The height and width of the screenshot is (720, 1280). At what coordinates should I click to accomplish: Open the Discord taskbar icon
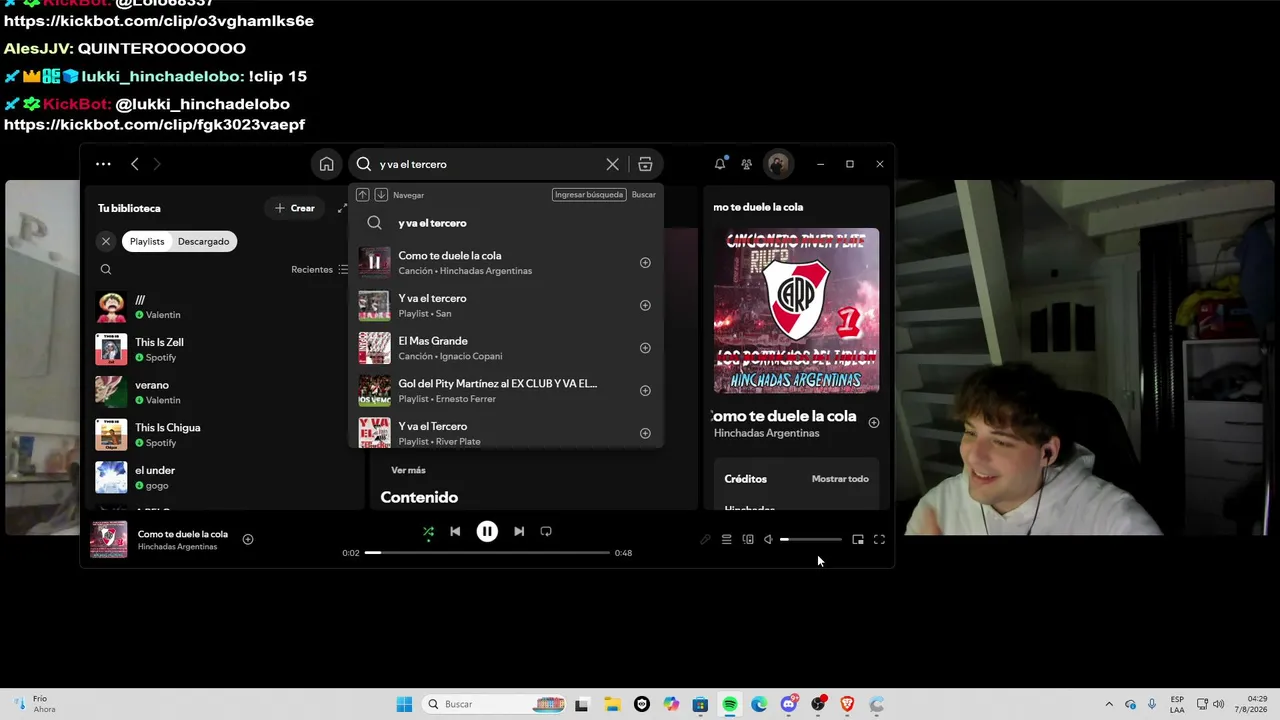[789, 704]
